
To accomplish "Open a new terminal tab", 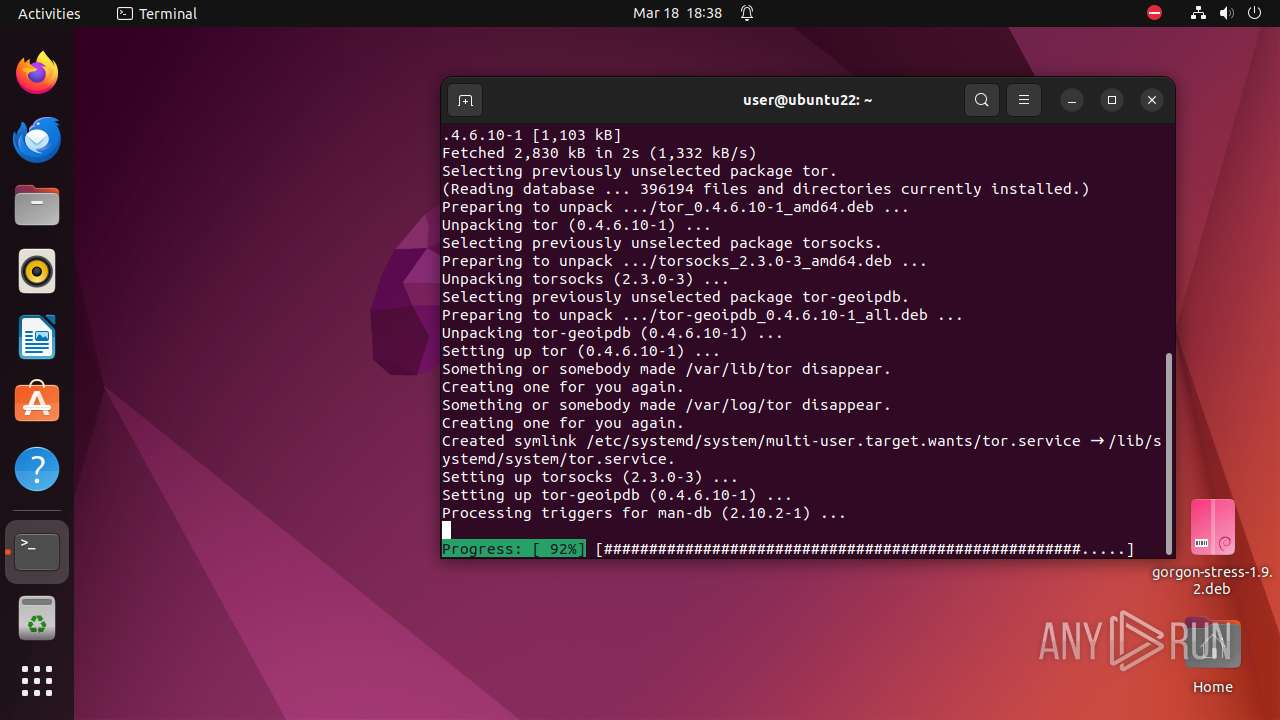I will pyautogui.click(x=465, y=100).
